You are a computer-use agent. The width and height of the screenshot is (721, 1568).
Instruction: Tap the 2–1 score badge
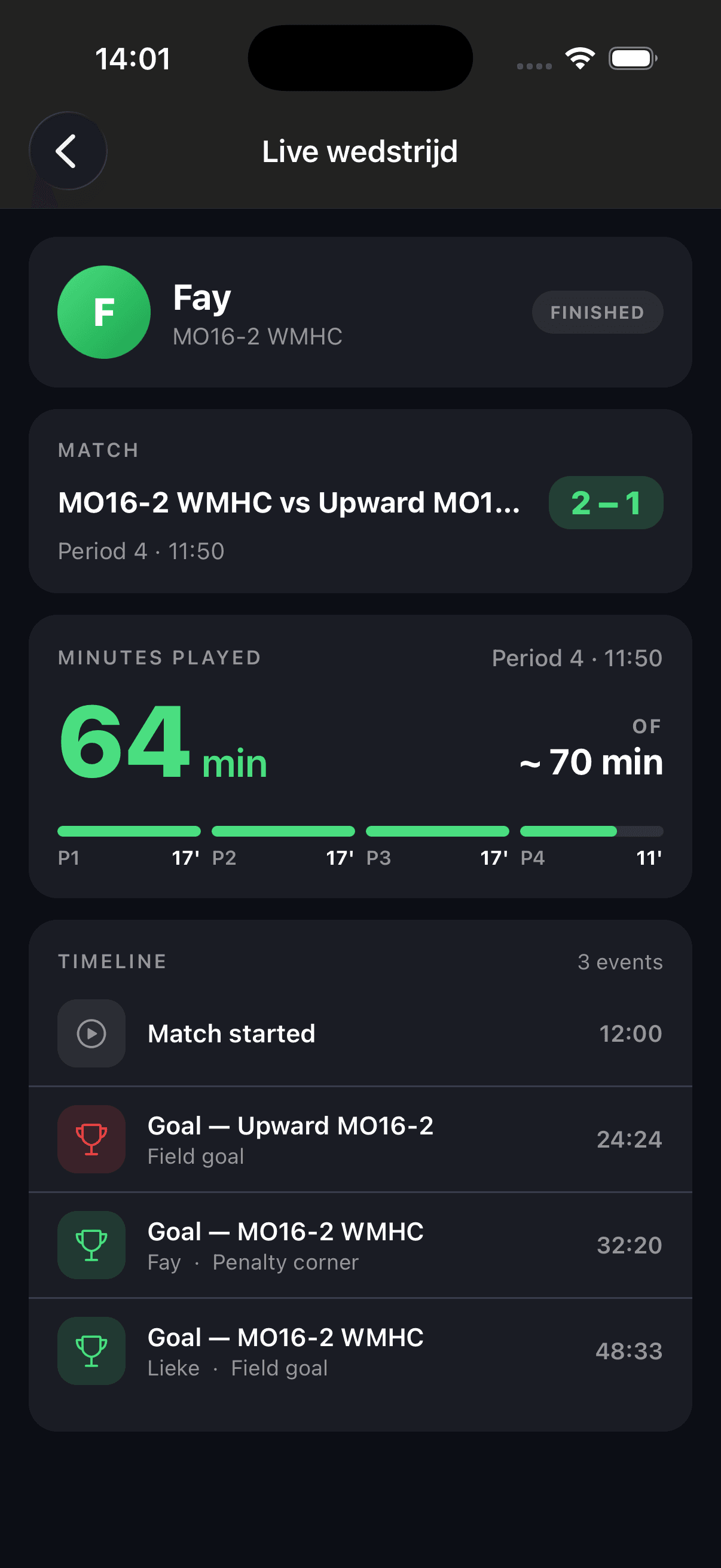click(x=606, y=503)
